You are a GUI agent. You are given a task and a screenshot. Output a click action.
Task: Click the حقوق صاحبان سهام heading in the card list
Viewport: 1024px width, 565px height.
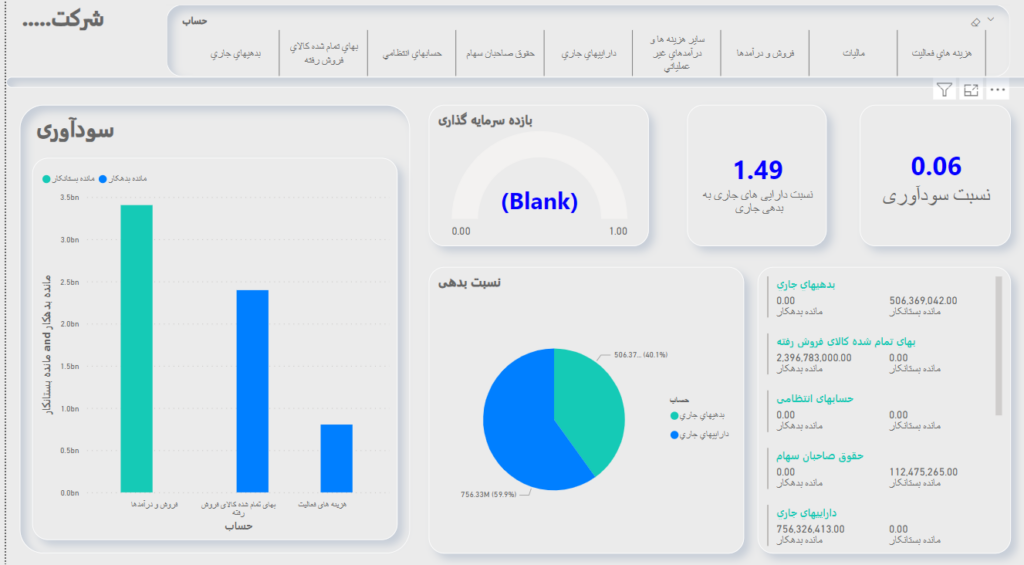click(x=820, y=456)
